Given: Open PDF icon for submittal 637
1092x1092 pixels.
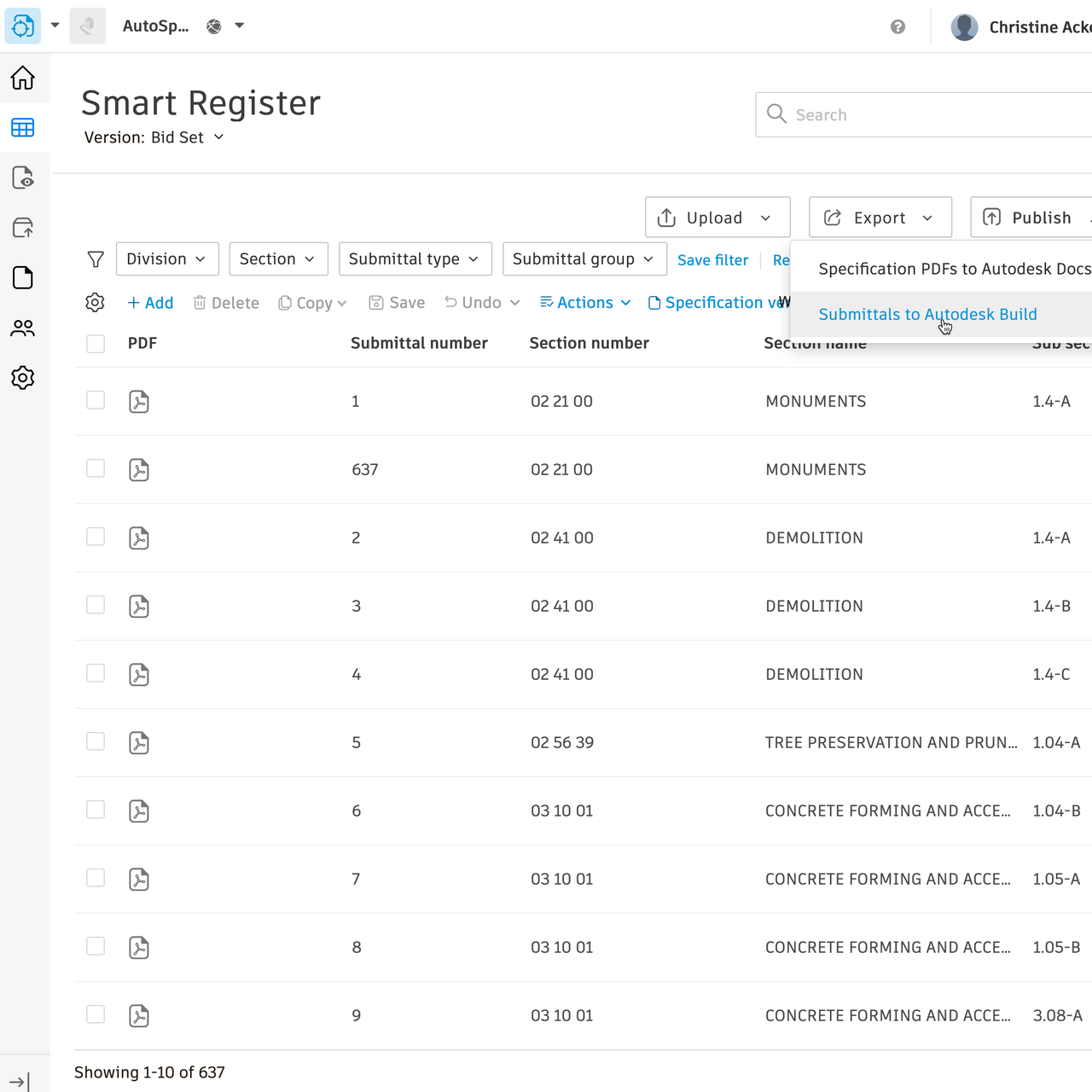Looking at the screenshot, I should (139, 470).
